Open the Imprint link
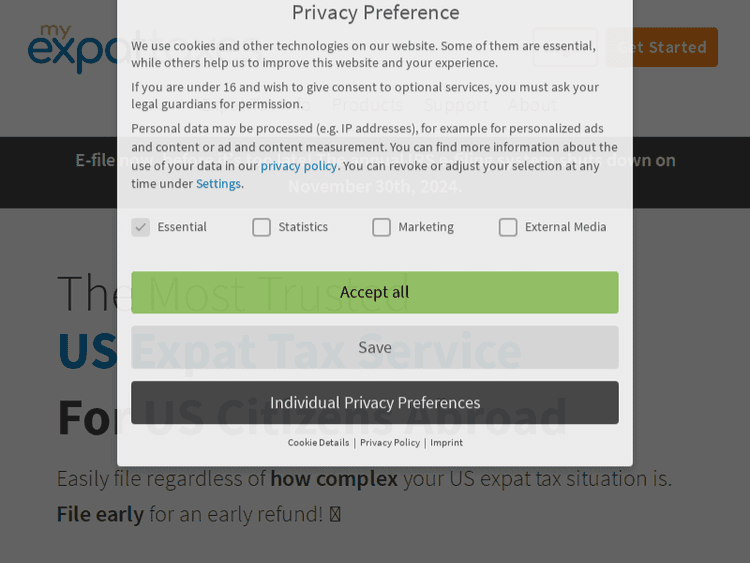This screenshot has height=563, width=750. (x=446, y=443)
